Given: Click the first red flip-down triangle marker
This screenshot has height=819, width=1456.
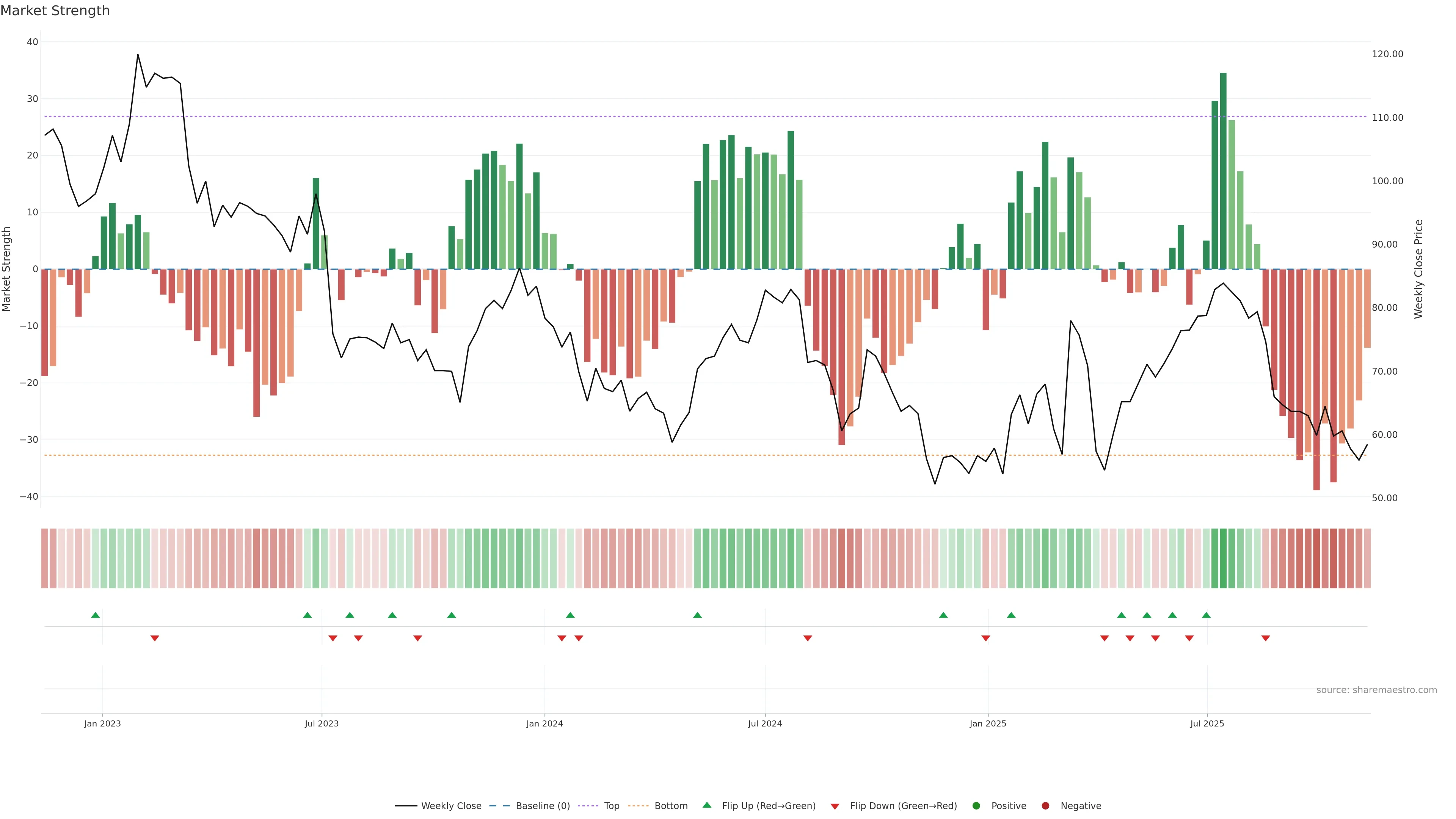Looking at the screenshot, I should point(155,638).
